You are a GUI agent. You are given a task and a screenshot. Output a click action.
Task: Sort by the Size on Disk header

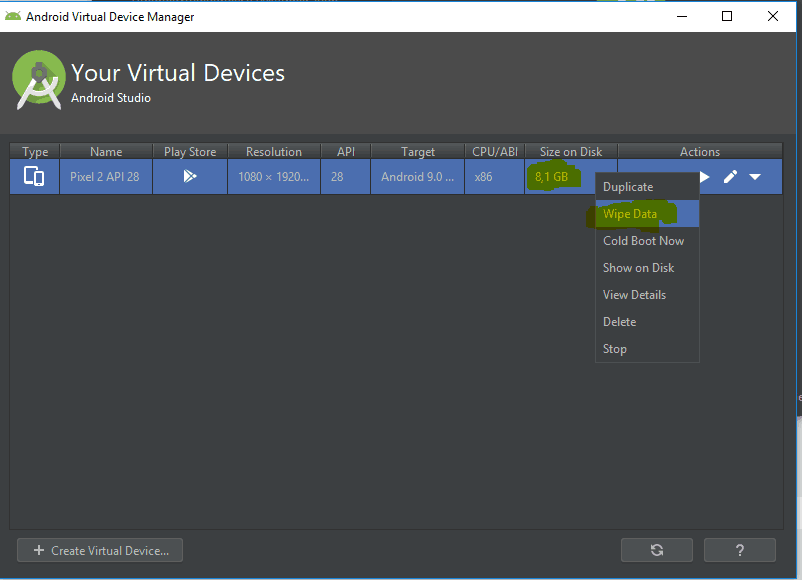[571, 151]
